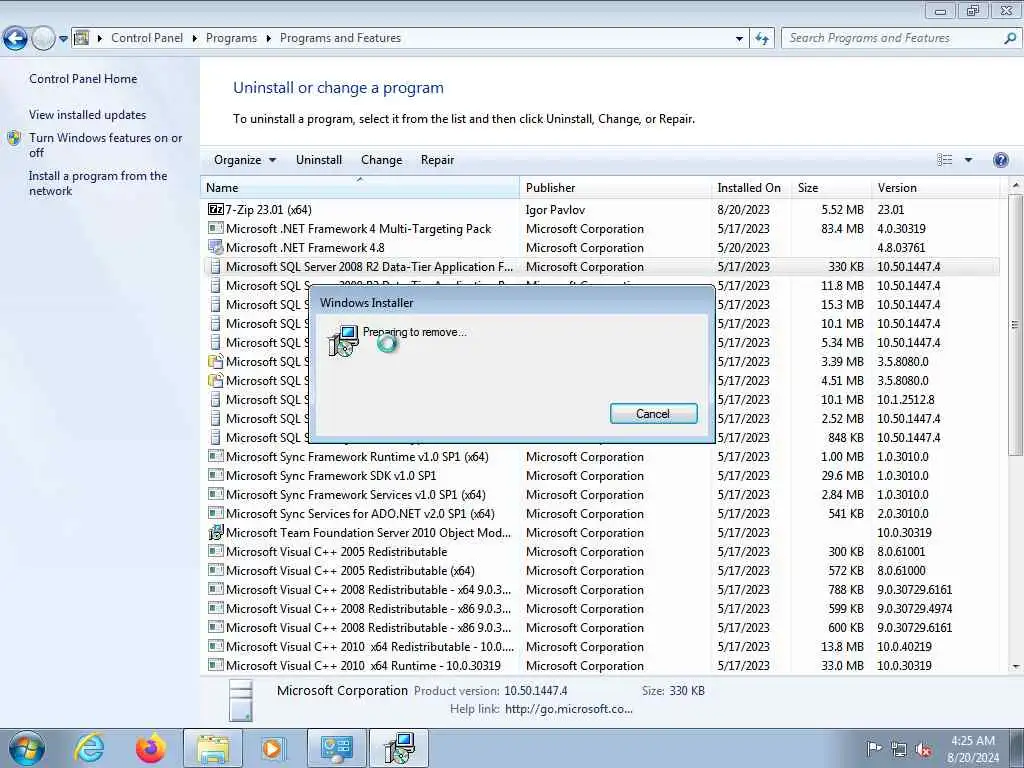Image resolution: width=1024 pixels, height=768 pixels.
Task: Select Control Panel in breadcrumb path
Action: tap(147, 38)
